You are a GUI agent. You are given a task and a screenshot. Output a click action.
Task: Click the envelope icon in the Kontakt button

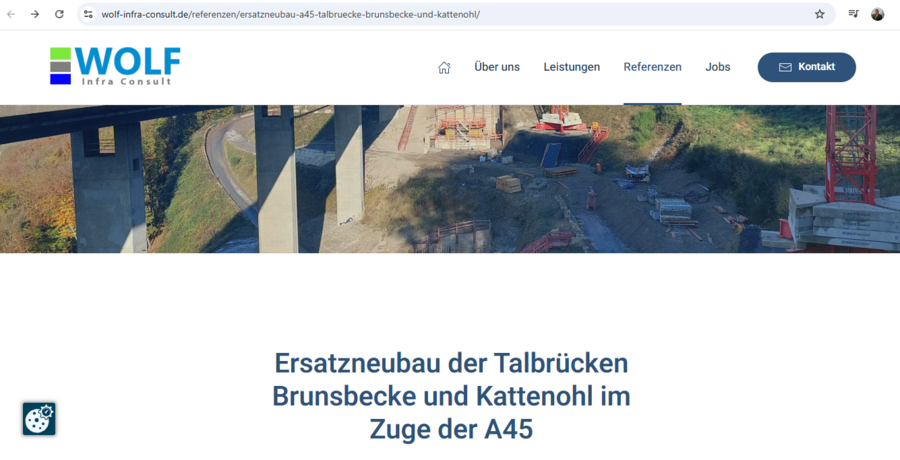785,67
